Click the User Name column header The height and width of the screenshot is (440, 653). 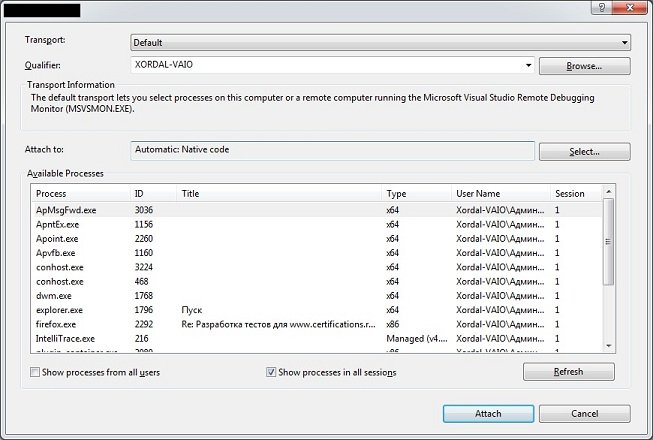pyautogui.click(x=500, y=193)
